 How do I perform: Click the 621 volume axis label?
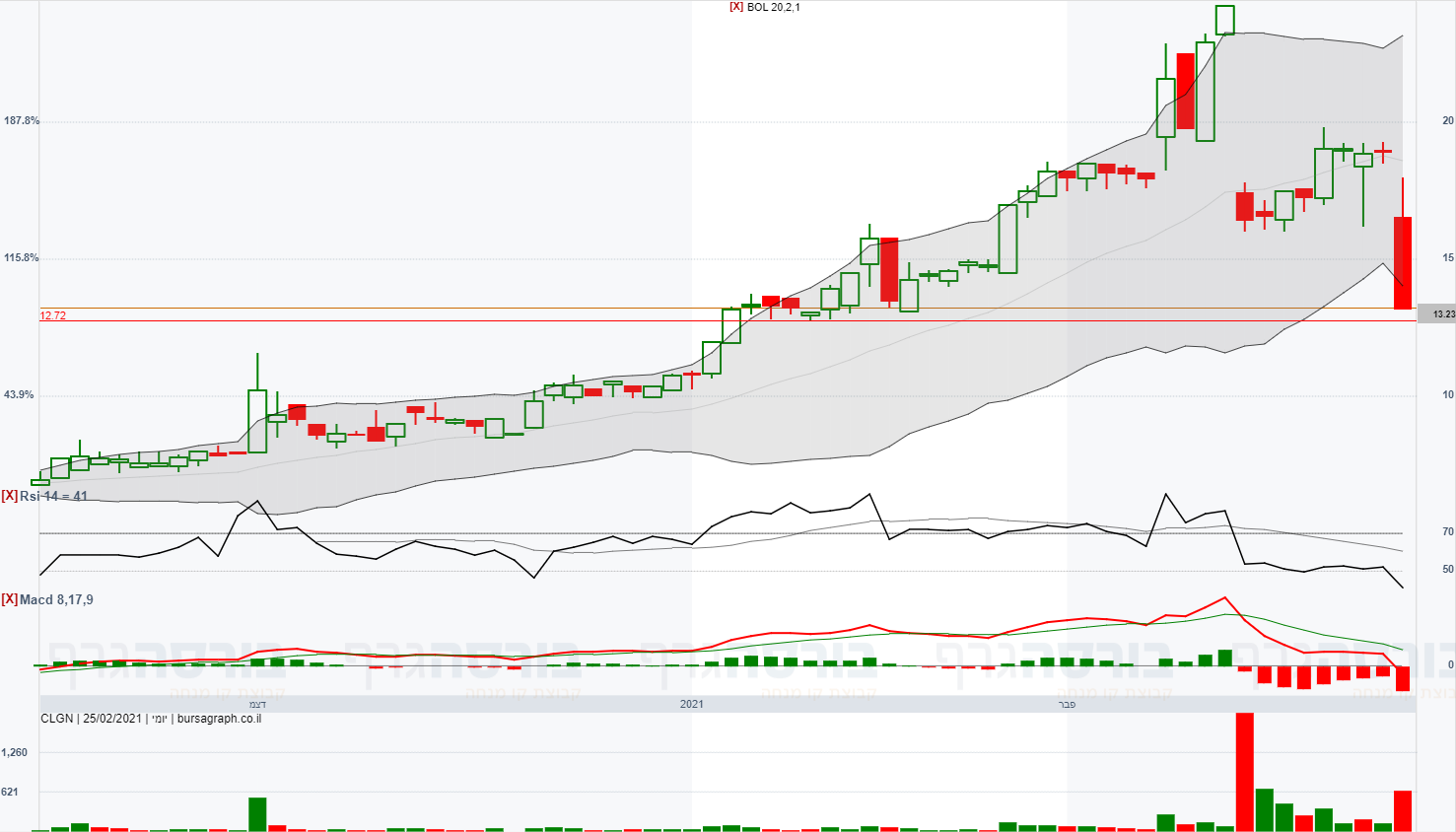pos(12,792)
